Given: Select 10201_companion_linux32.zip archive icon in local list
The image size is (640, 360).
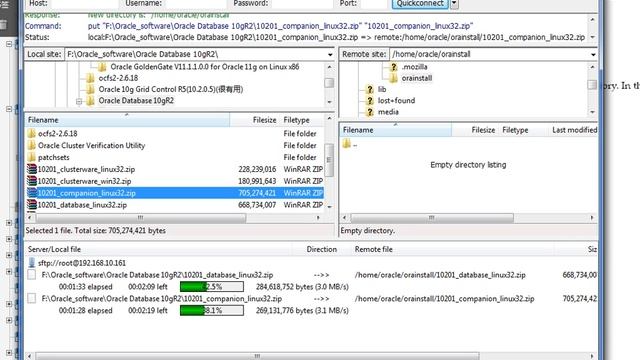Looking at the screenshot, I should coord(32,193).
